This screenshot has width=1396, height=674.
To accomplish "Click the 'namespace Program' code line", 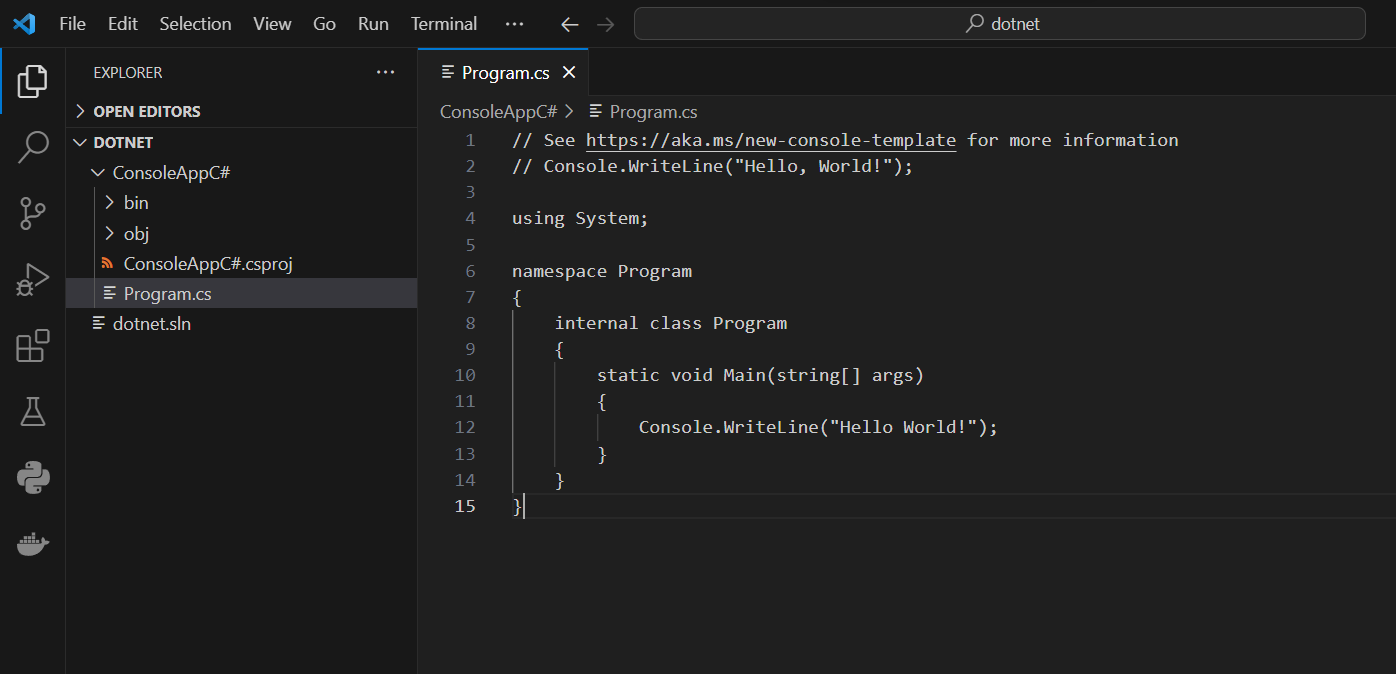I will click(601, 271).
